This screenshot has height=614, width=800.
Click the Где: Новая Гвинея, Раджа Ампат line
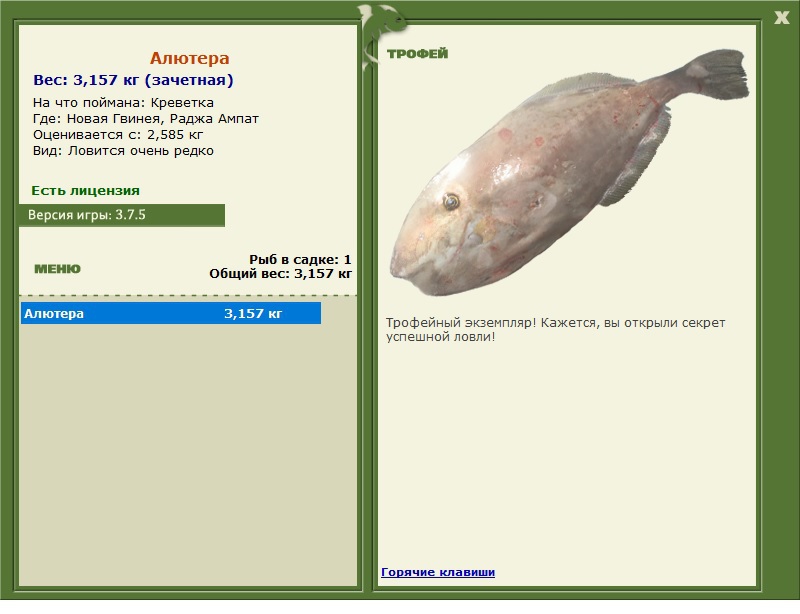point(146,119)
